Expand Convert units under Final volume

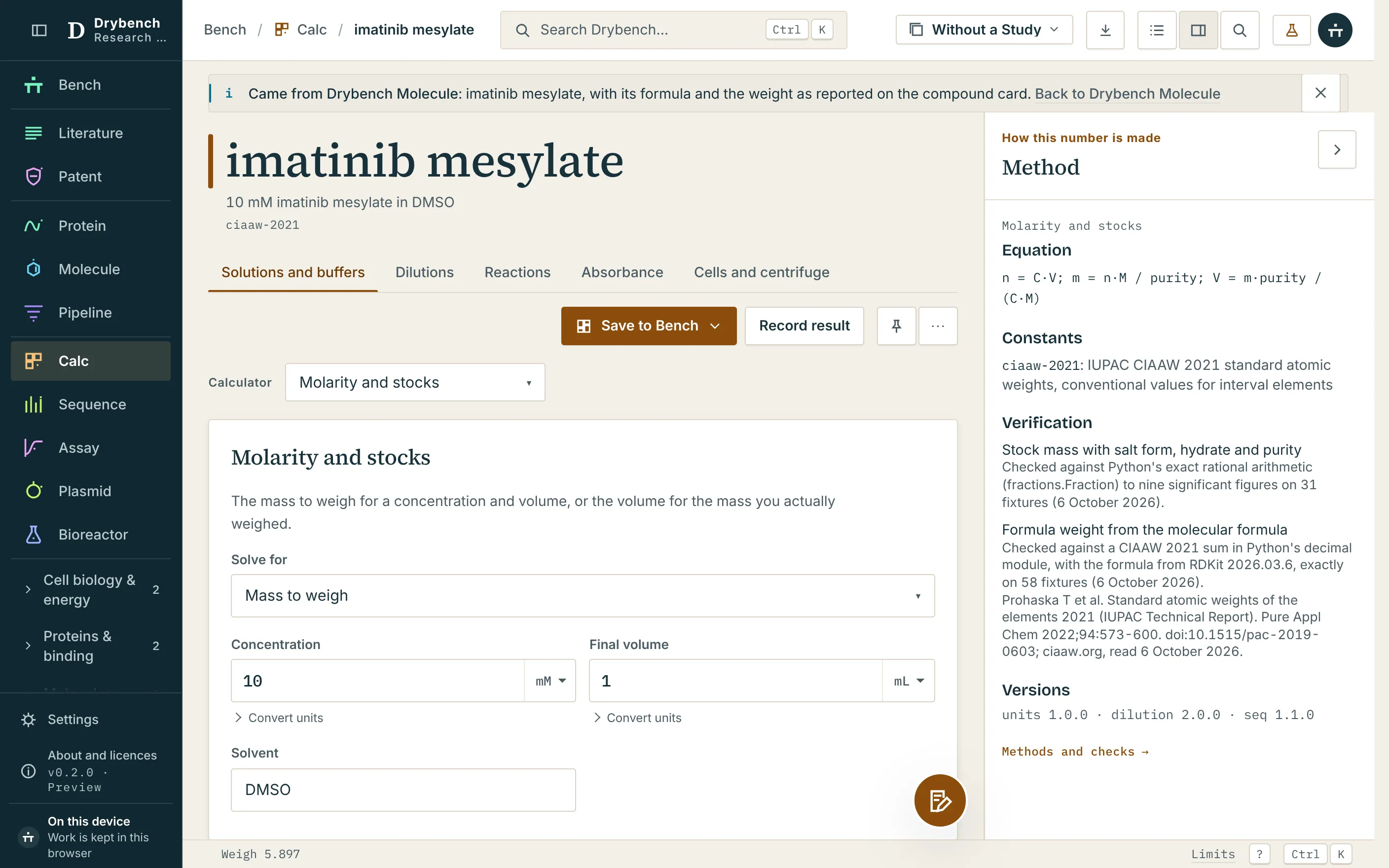[637, 718]
